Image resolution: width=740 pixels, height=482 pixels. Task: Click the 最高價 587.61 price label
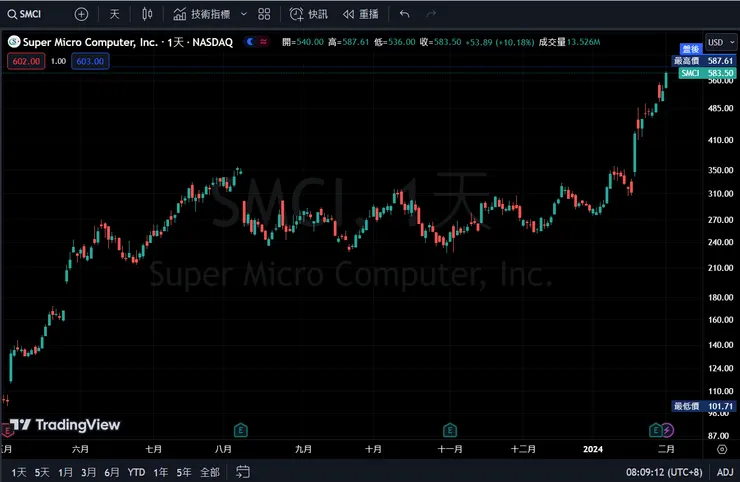(704, 61)
